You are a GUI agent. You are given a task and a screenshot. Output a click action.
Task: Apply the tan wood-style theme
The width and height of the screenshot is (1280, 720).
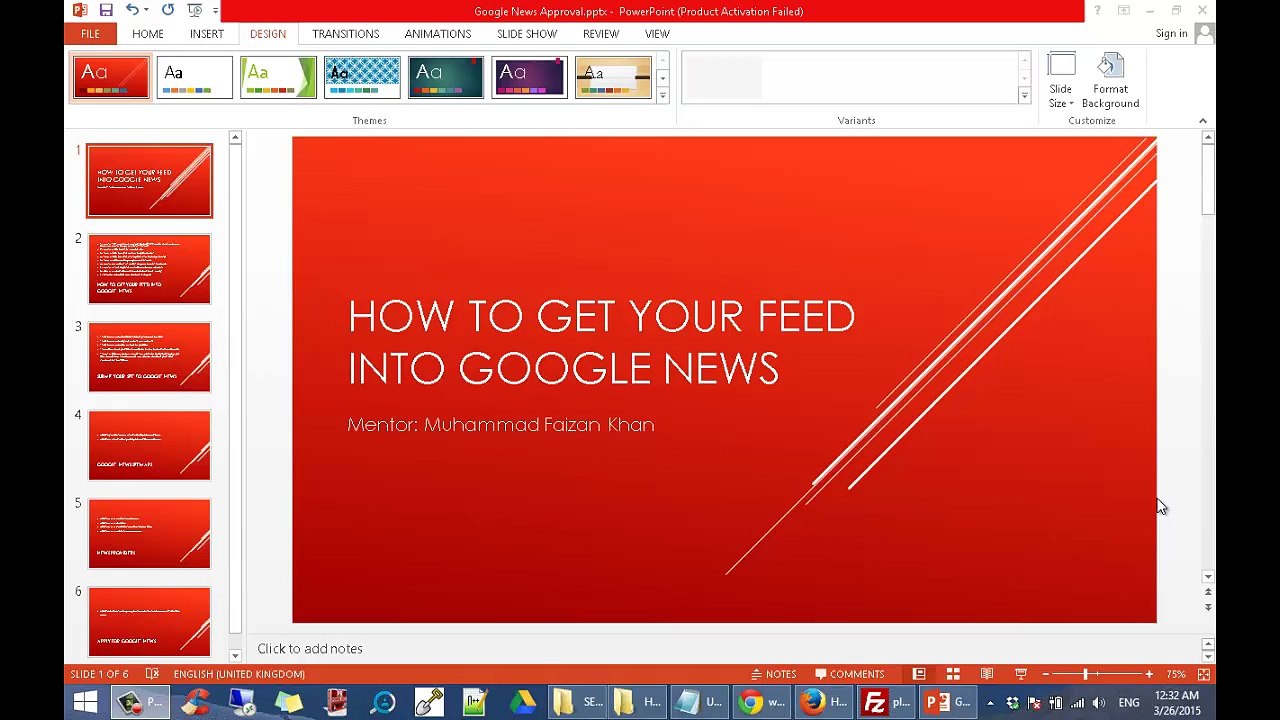pyautogui.click(x=613, y=78)
